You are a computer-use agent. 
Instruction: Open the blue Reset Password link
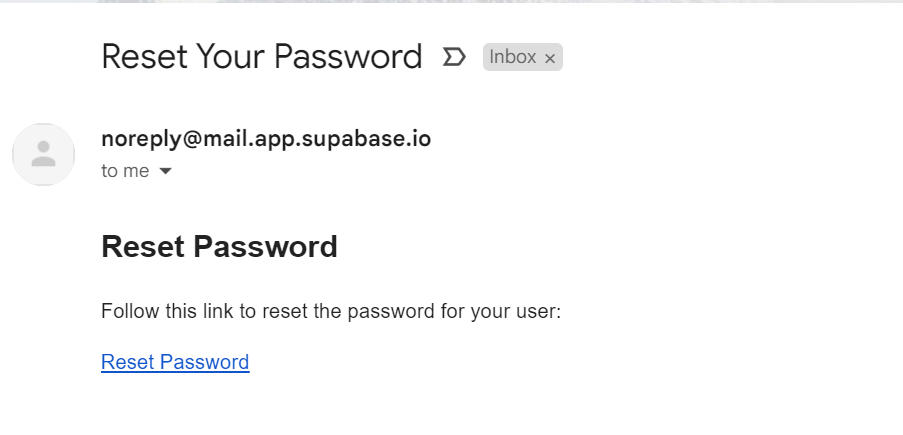click(175, 362)
